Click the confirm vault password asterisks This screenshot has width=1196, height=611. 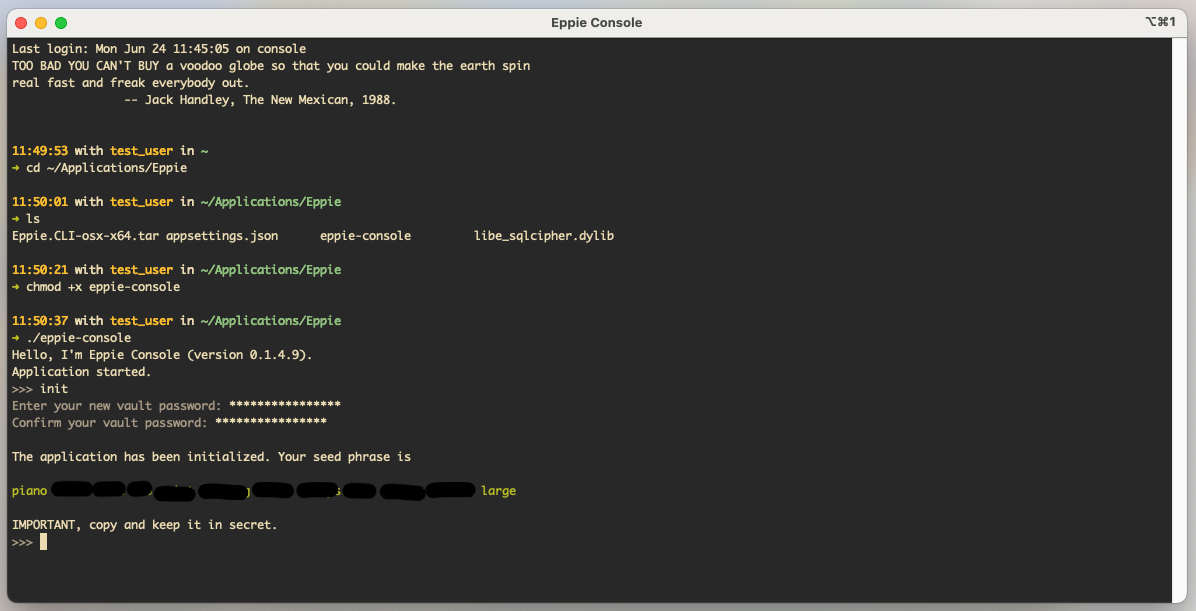tap(271, 423)
